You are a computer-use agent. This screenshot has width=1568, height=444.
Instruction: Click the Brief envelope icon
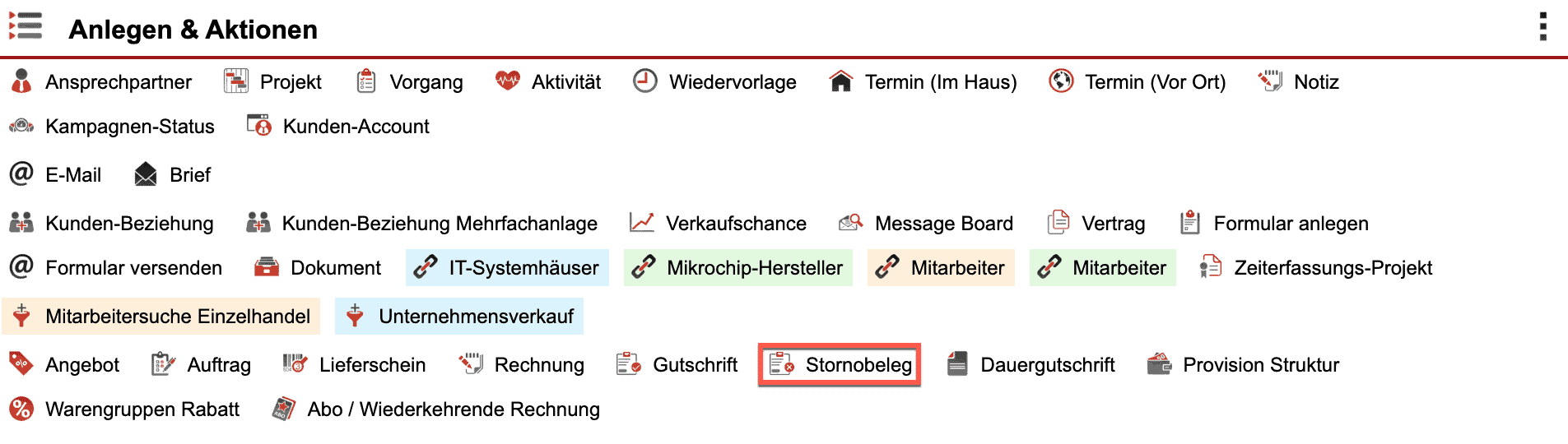[146, 174]
